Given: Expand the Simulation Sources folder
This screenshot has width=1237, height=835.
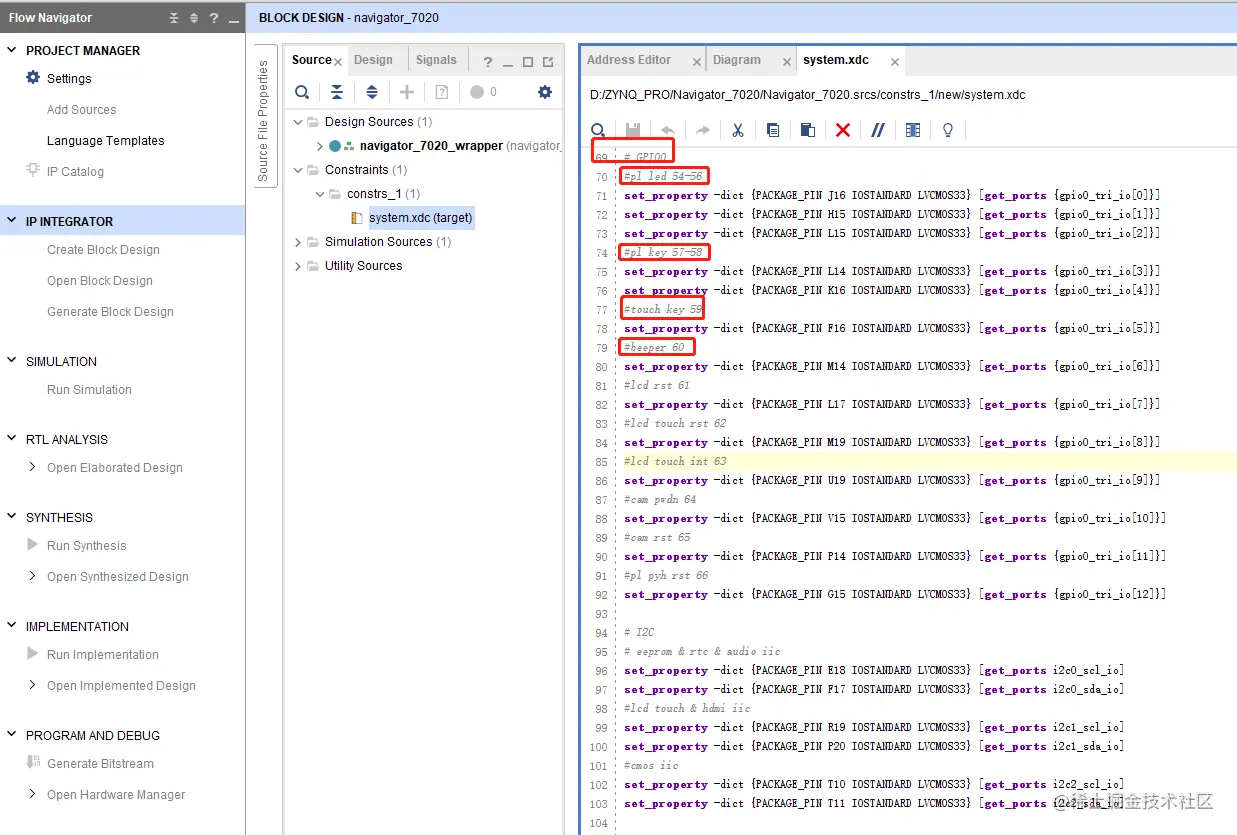Looking at the screenshot, I should click(298, 242).
